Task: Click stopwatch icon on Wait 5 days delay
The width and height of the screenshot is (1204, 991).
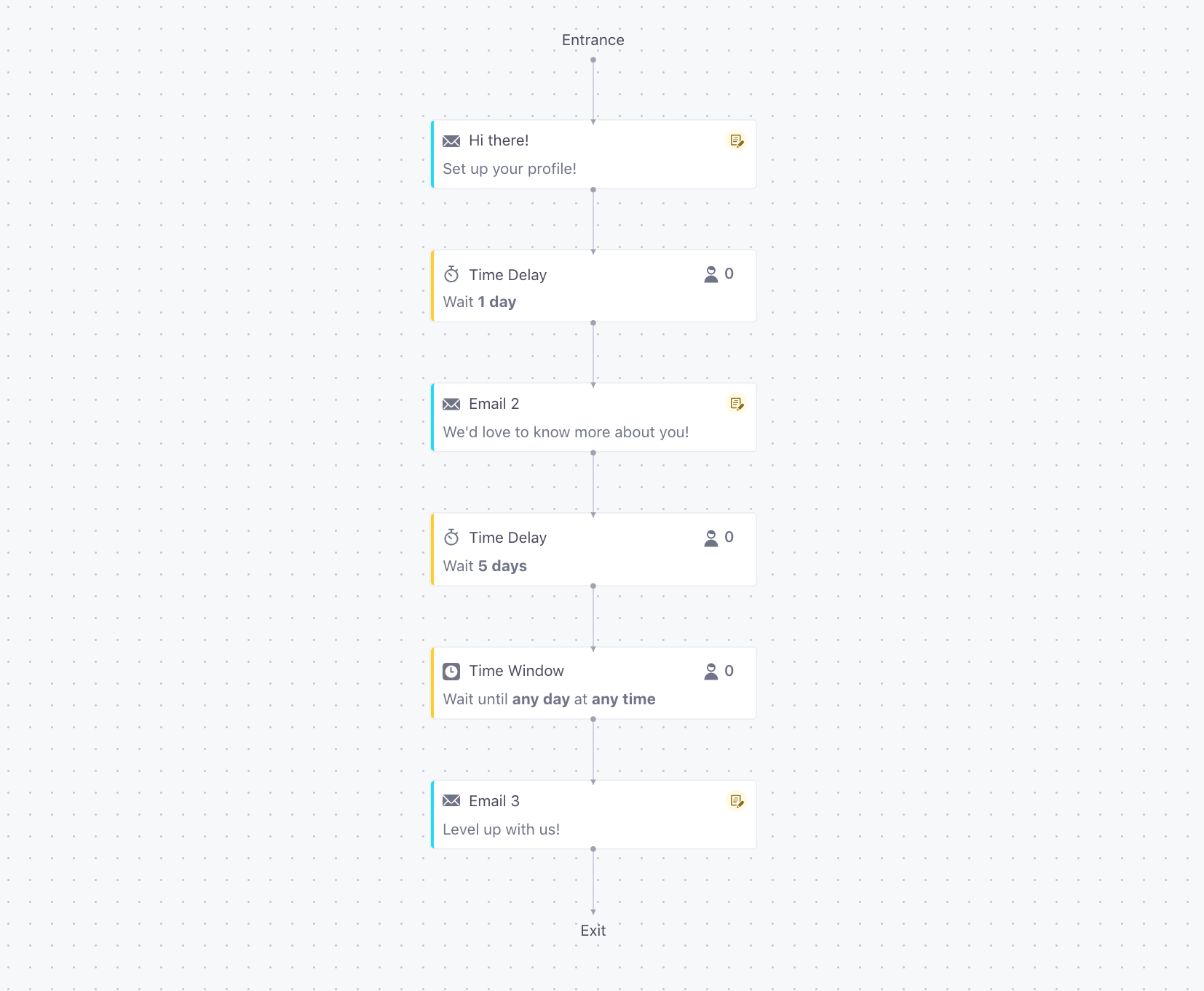Action: (451, 538)
